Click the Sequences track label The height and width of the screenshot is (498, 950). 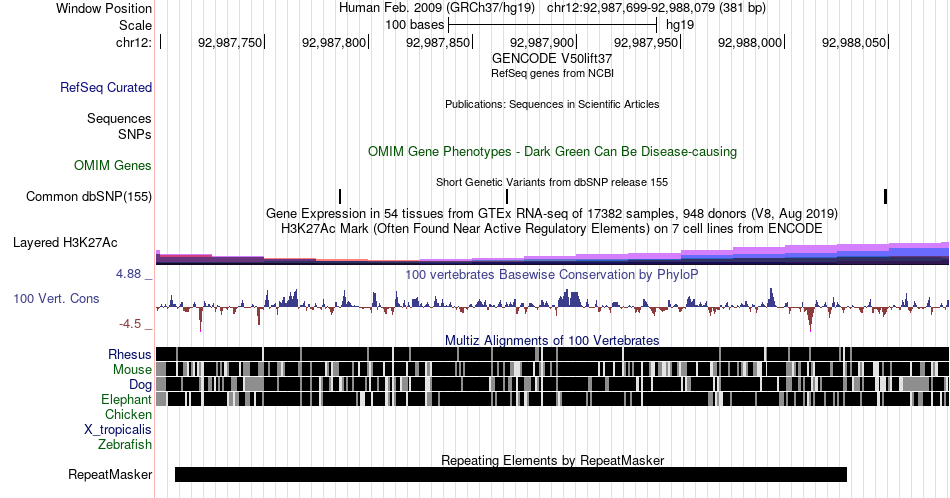119,118
